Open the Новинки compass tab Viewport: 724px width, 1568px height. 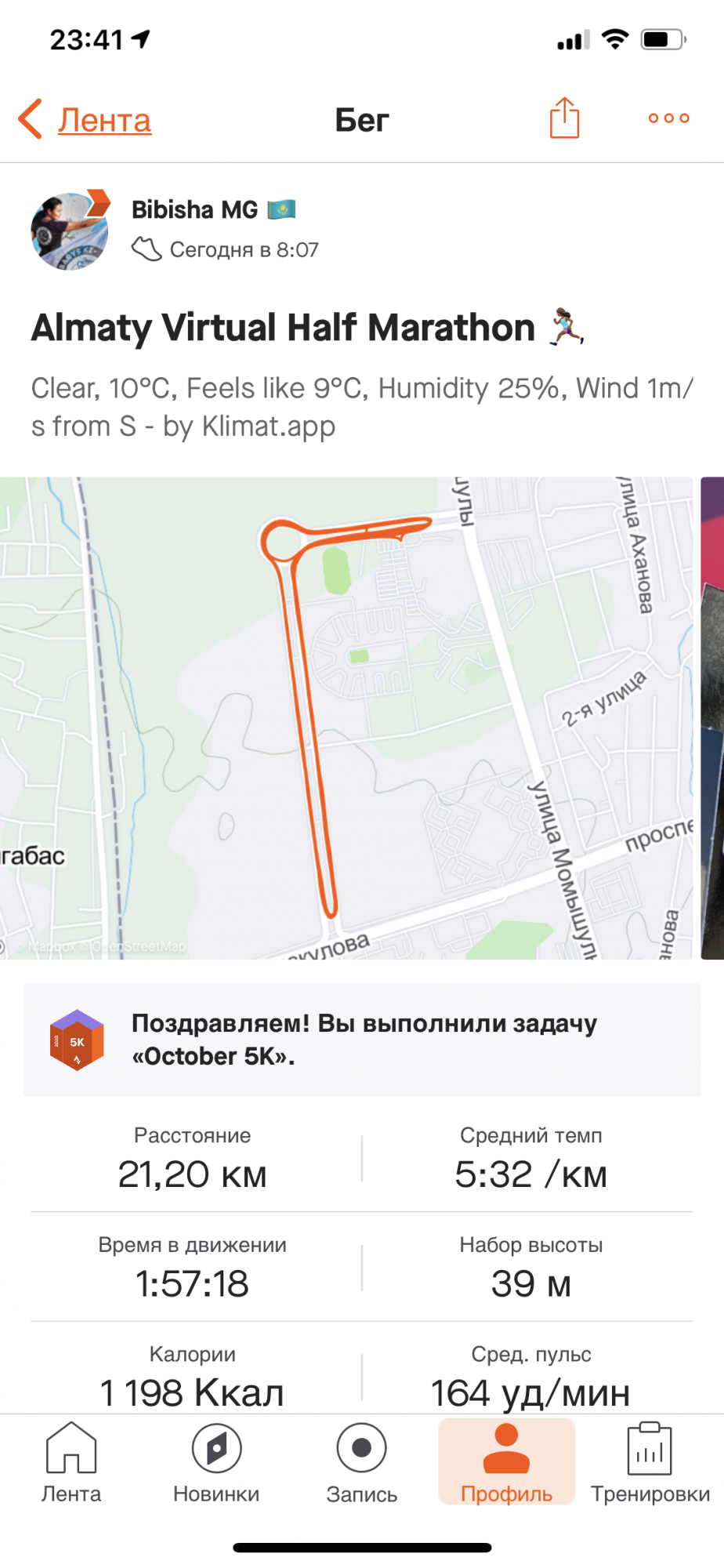216,1463
